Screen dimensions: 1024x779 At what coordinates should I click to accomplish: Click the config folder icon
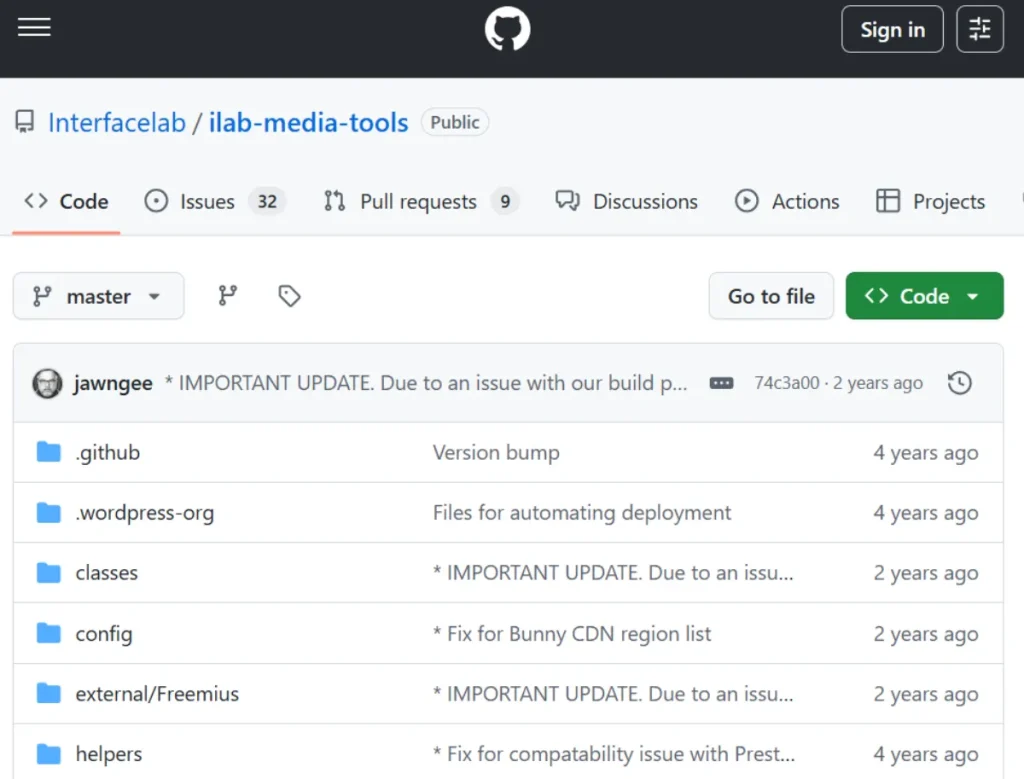(48, 633)
